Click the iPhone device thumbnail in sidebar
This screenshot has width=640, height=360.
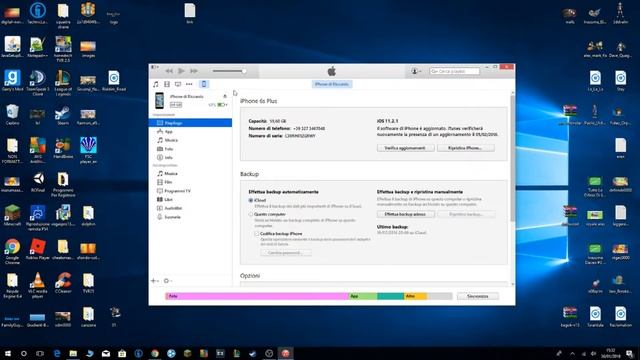(x=160, y=100)
